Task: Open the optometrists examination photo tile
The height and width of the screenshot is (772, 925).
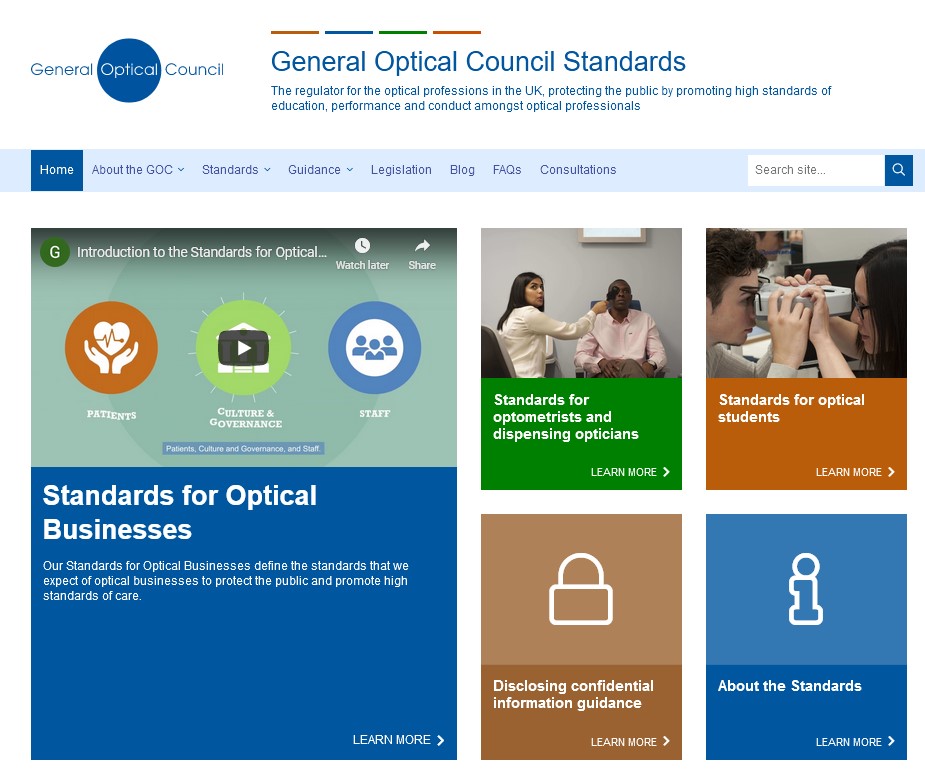Action: pyautogui.click(x=581, y=303)
